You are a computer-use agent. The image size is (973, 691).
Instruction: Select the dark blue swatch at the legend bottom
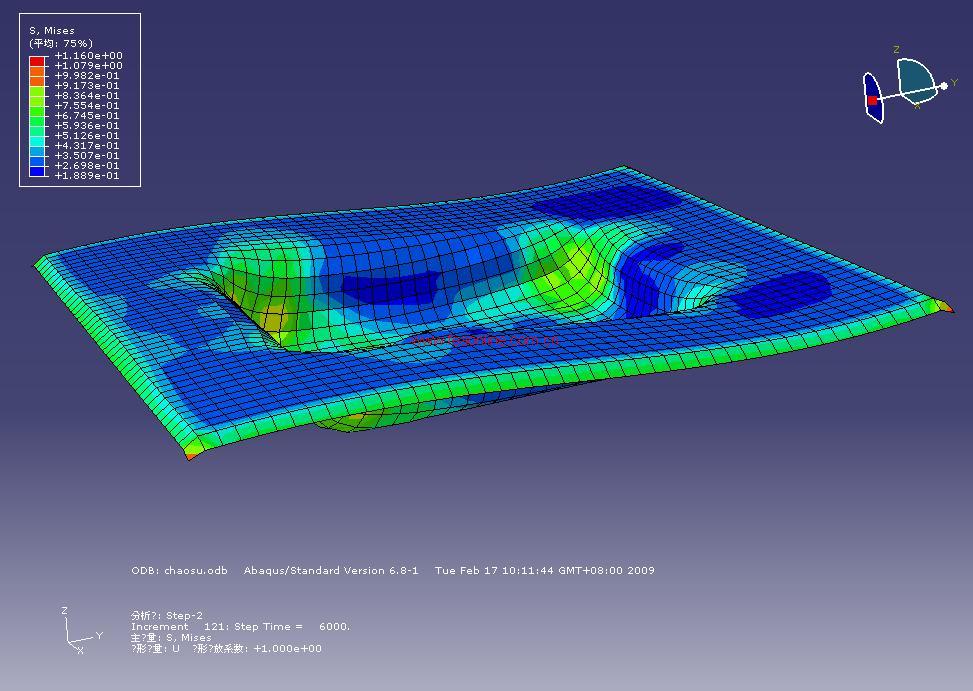tap(38, 173)
